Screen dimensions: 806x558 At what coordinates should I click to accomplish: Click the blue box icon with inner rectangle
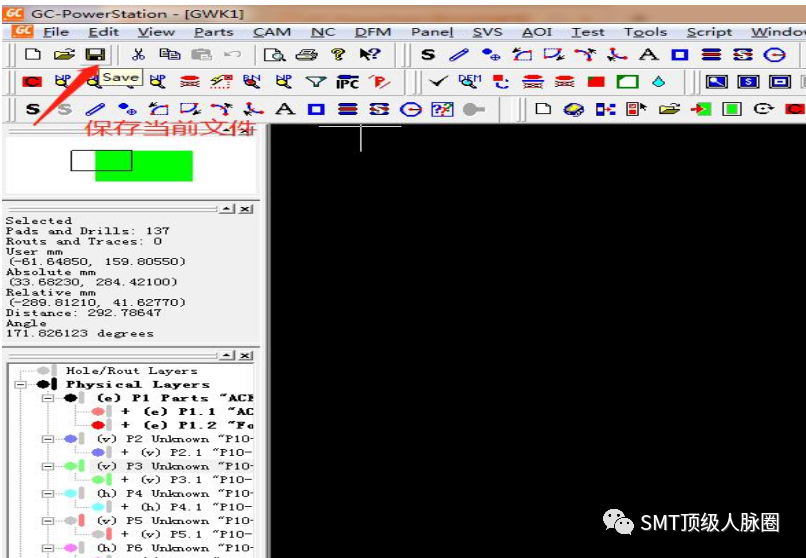coord(780,82)
